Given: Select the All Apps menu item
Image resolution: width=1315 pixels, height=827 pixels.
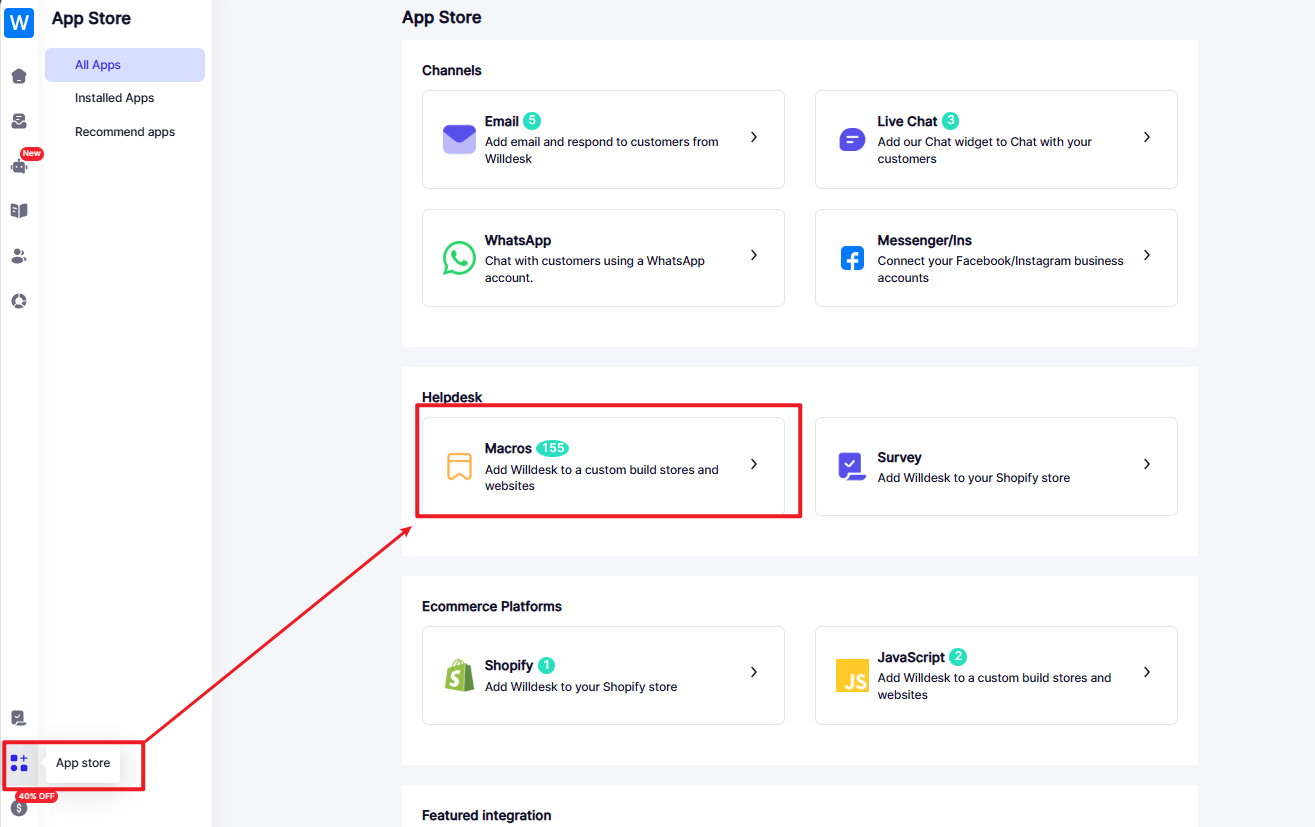Looking at the screenshot, I should point(125,65).
